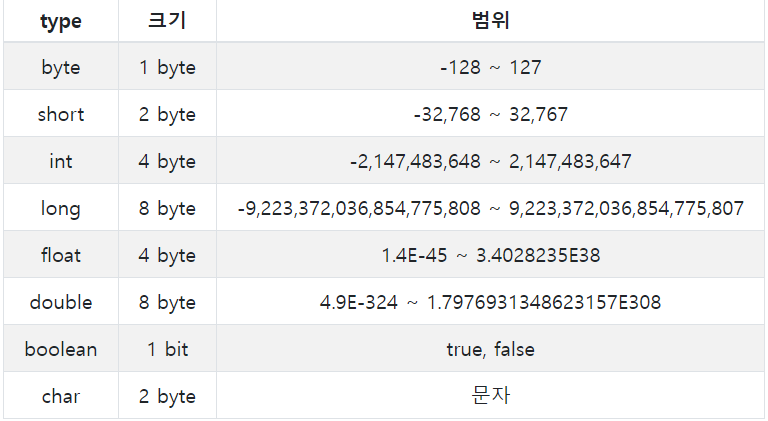
Task: Select the '4.9E-324' double range cell
Action: pyautogui.click(x=490, y=302)
